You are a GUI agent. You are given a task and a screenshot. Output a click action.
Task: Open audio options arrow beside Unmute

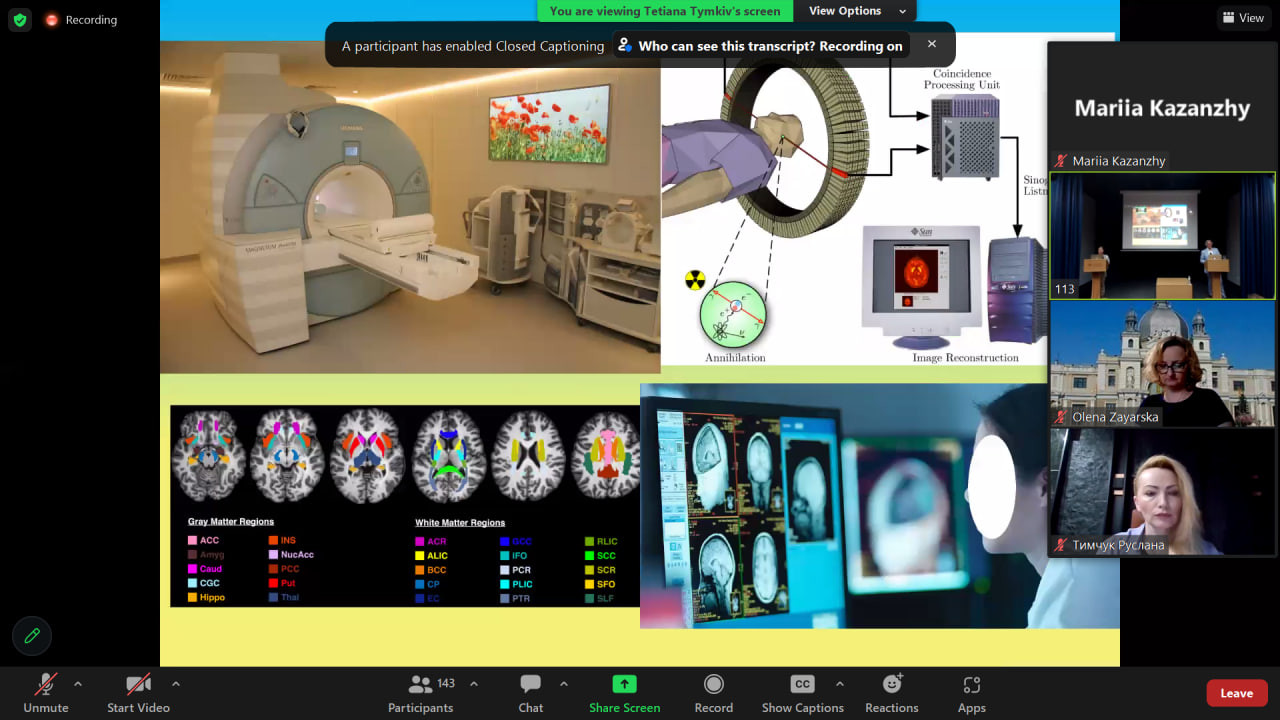coord(78,684)
